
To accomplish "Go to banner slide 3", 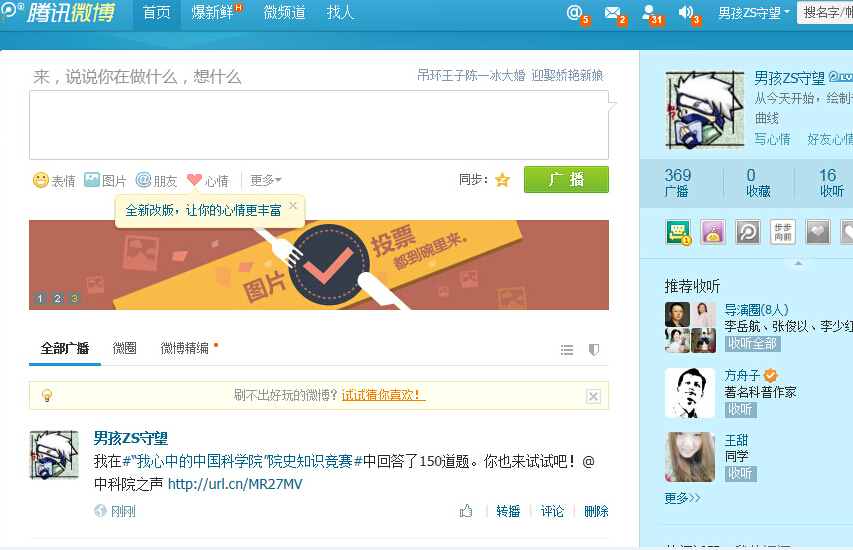I will 75,299.
